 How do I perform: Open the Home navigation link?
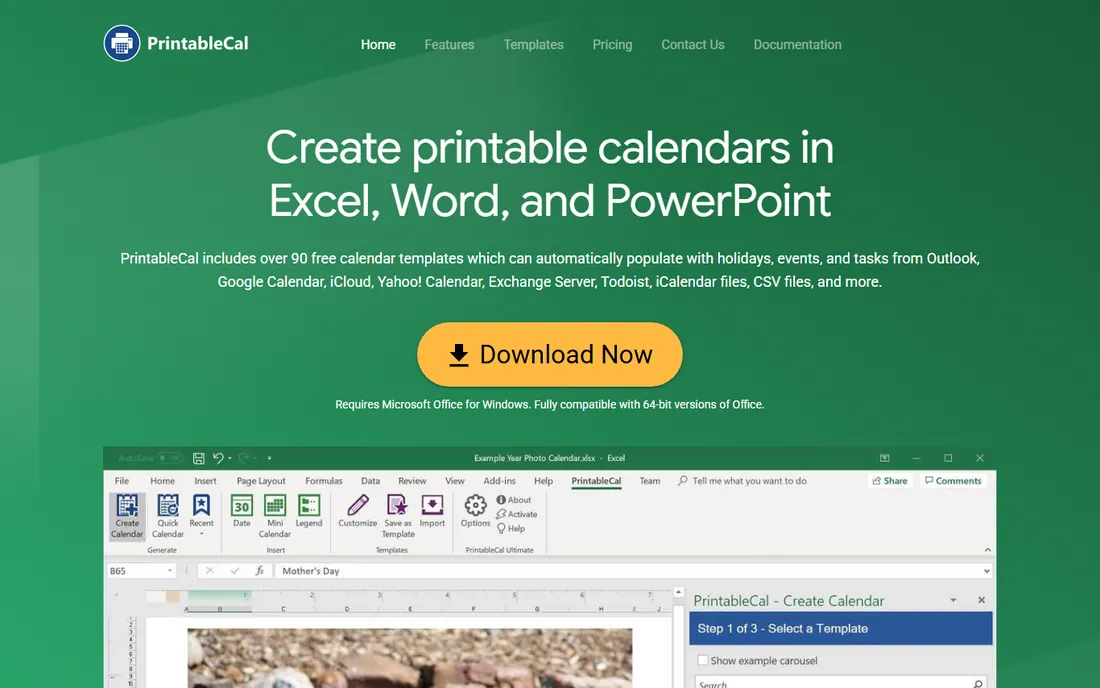378,45
